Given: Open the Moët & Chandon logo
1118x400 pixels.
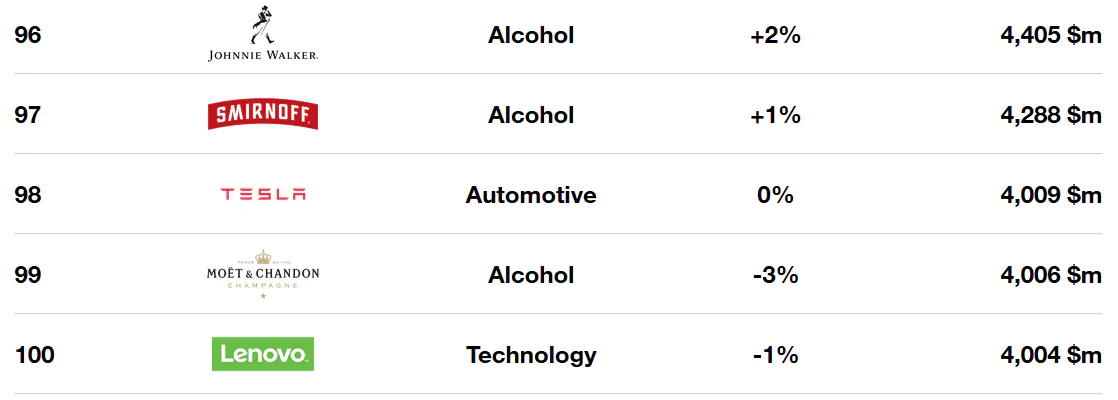Looking at the screenshot, I should point(262,275).
